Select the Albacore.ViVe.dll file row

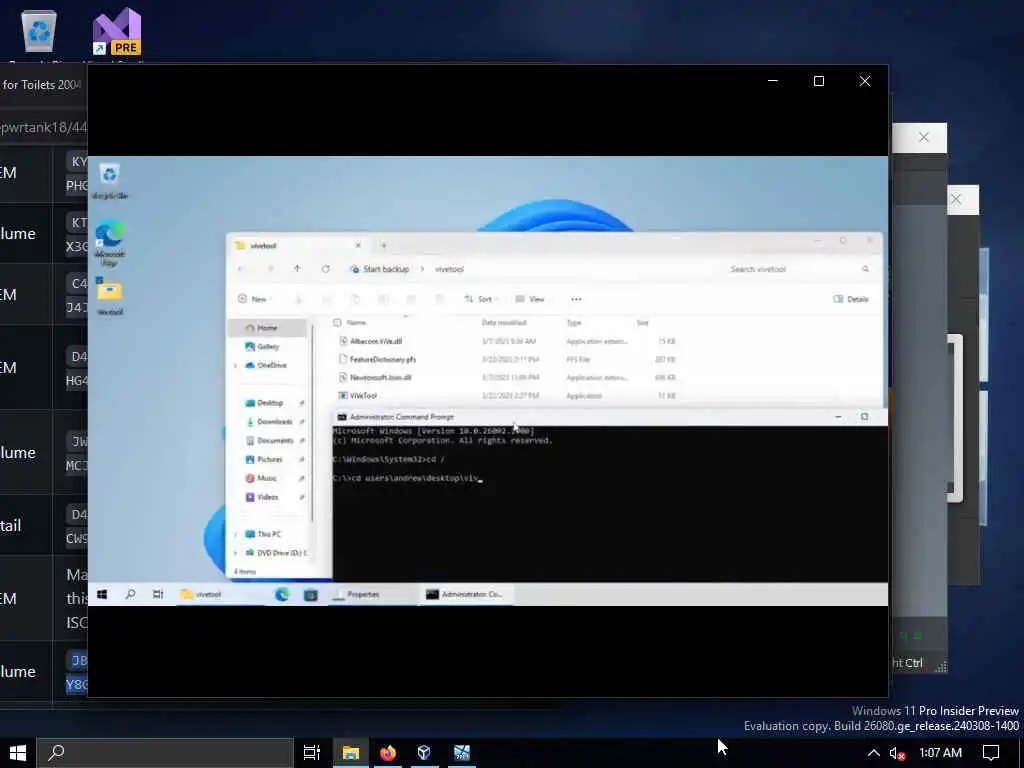(508, 341)
